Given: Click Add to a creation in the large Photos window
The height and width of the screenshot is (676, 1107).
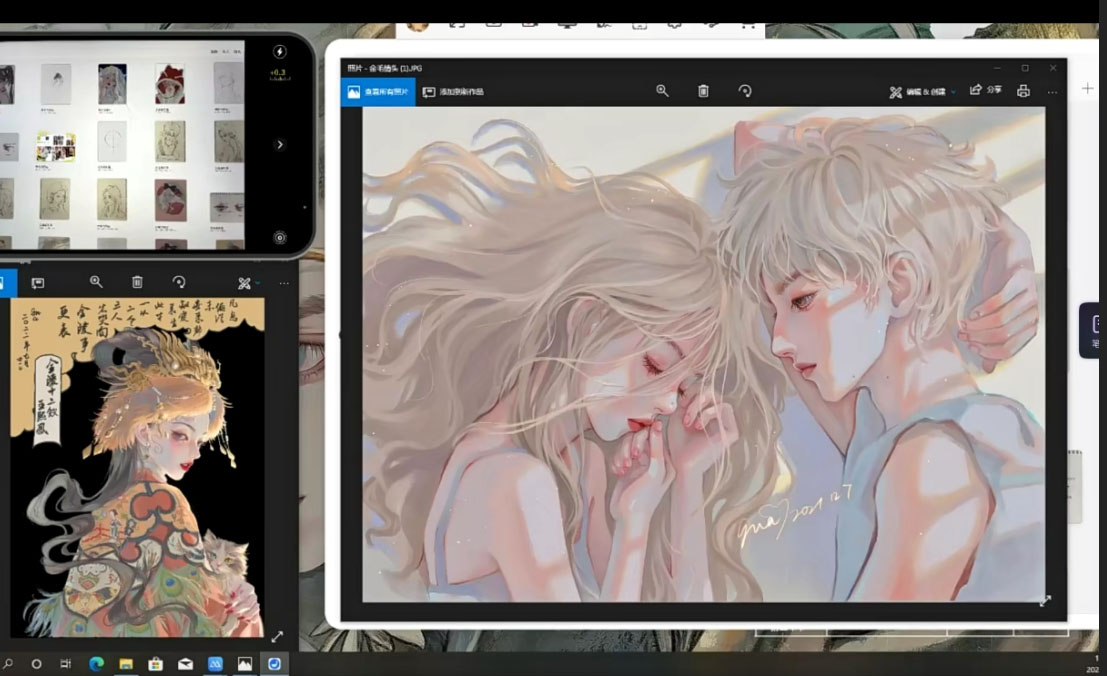Looking at the screenshot, I should [453, 92].
